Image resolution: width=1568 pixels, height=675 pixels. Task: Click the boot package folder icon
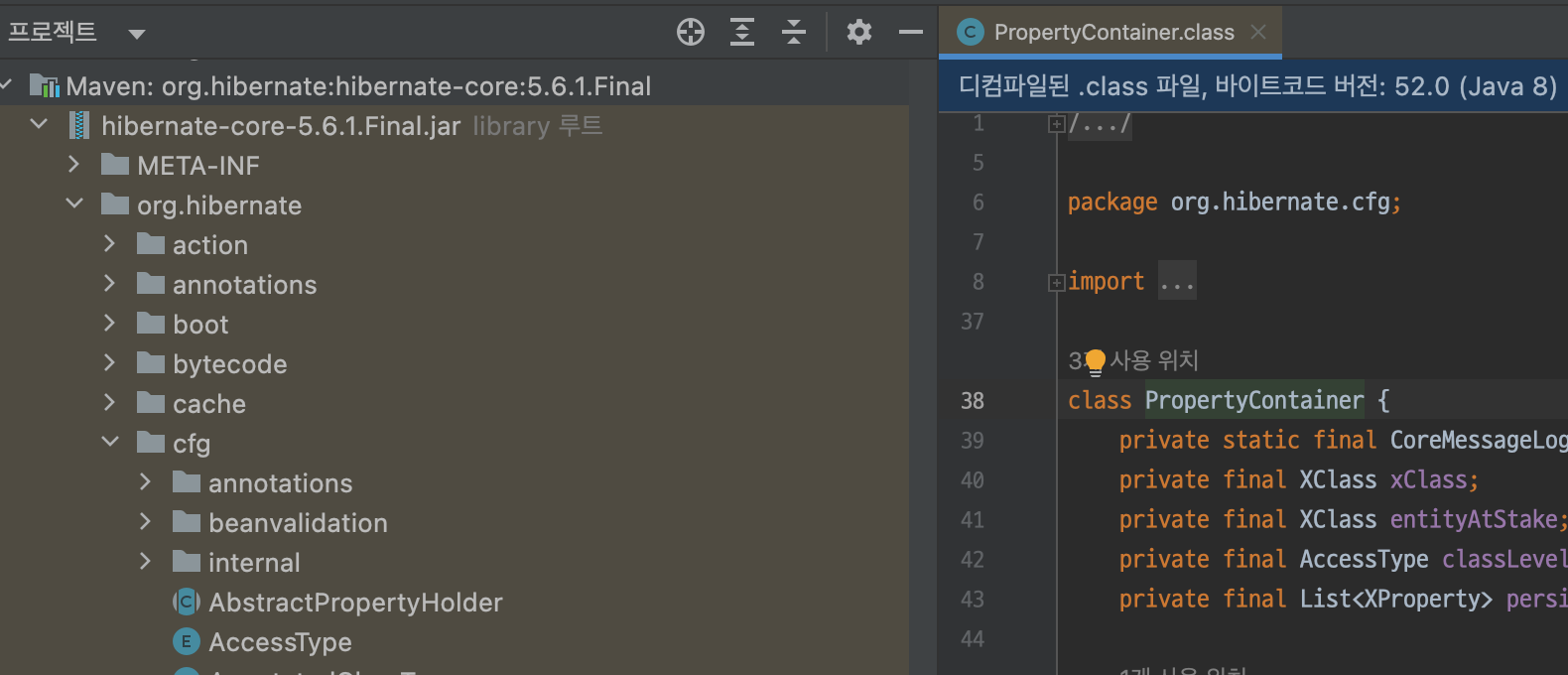click(151, 324)
